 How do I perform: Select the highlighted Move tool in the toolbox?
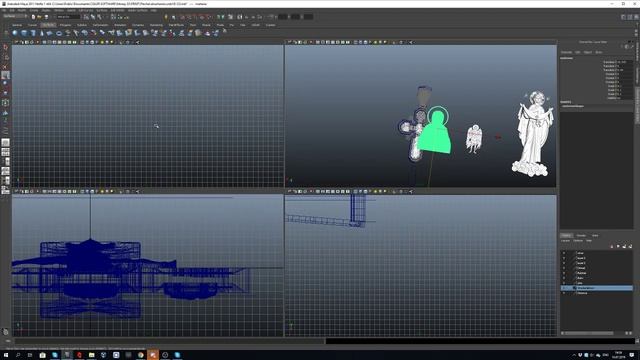(5, 75)
